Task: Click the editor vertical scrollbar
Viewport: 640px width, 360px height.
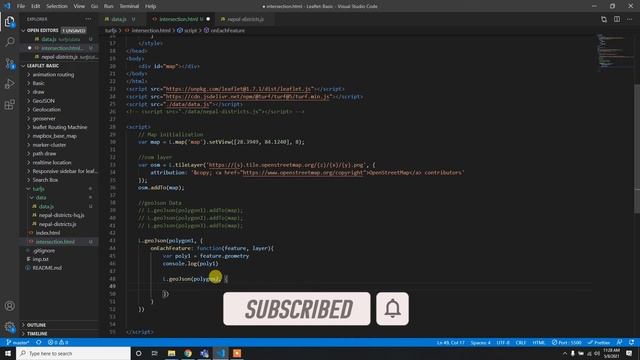Action: click(637, 149)
